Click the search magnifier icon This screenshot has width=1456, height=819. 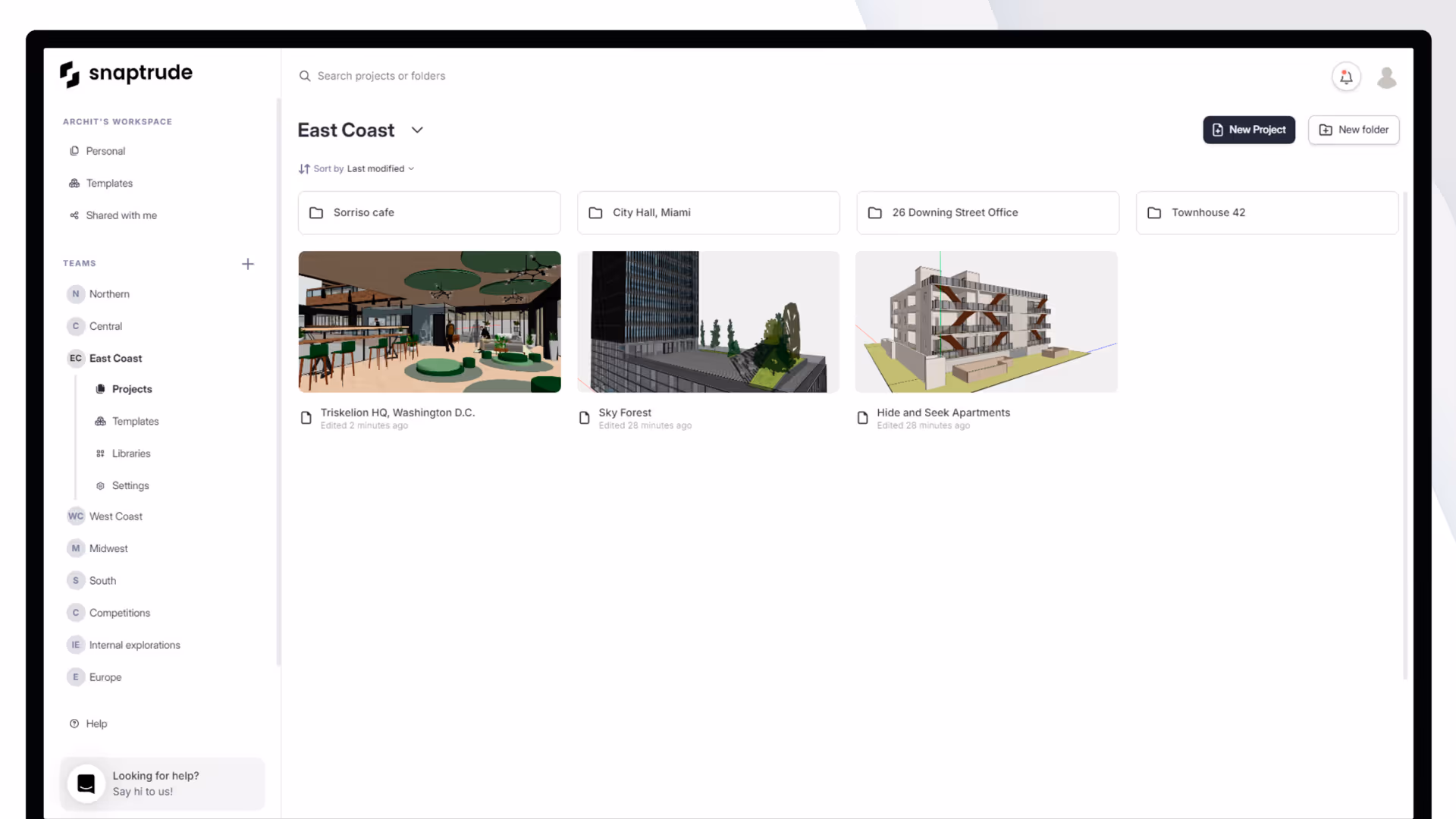305,76
